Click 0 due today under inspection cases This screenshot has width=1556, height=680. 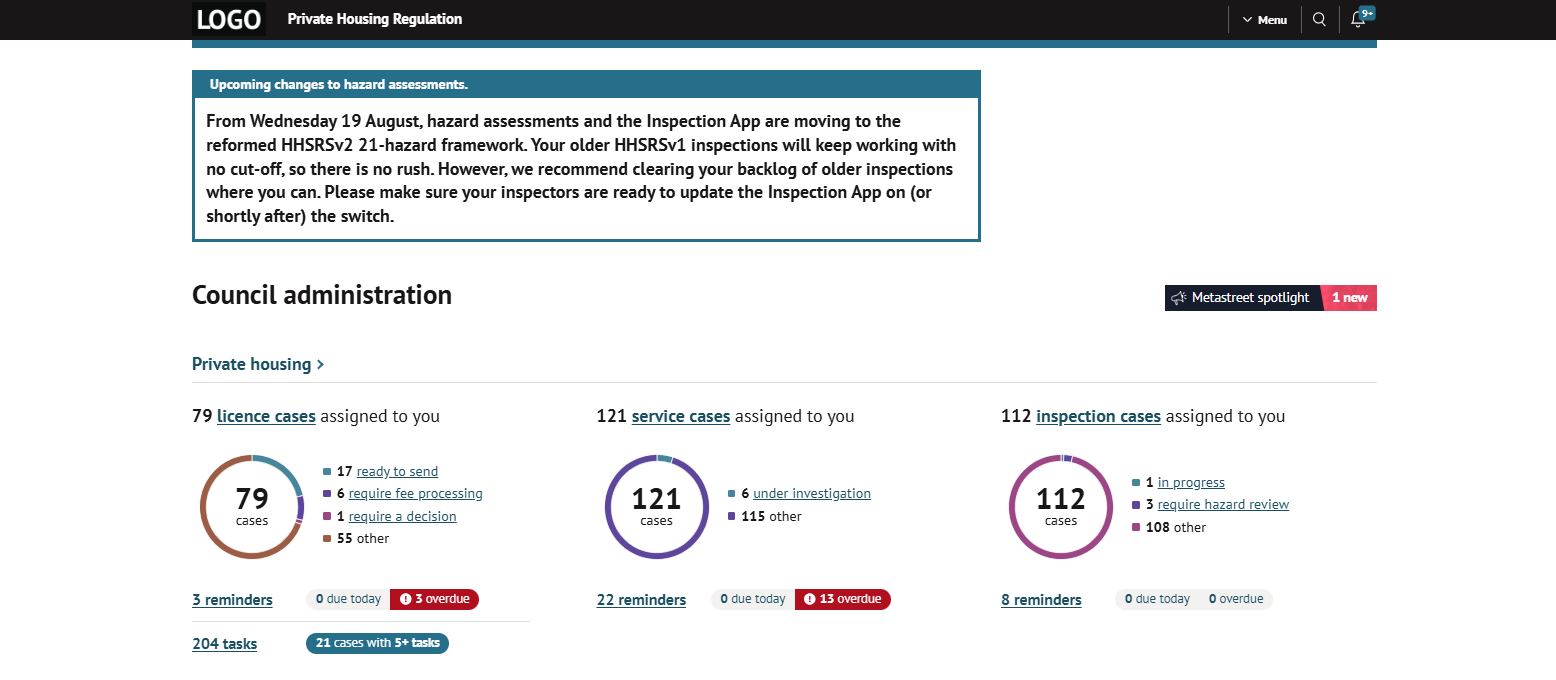tap(1157, 599)
